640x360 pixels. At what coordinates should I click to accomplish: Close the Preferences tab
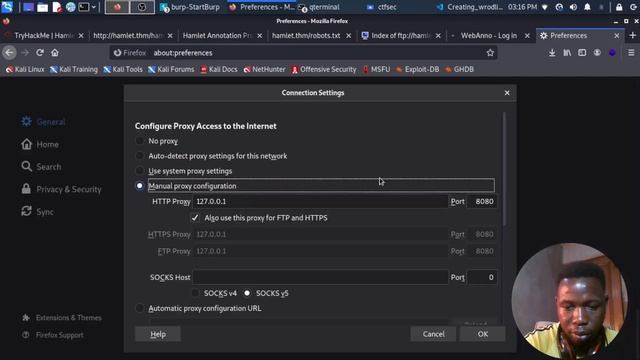pyautogui.click(x=617, y=36)
